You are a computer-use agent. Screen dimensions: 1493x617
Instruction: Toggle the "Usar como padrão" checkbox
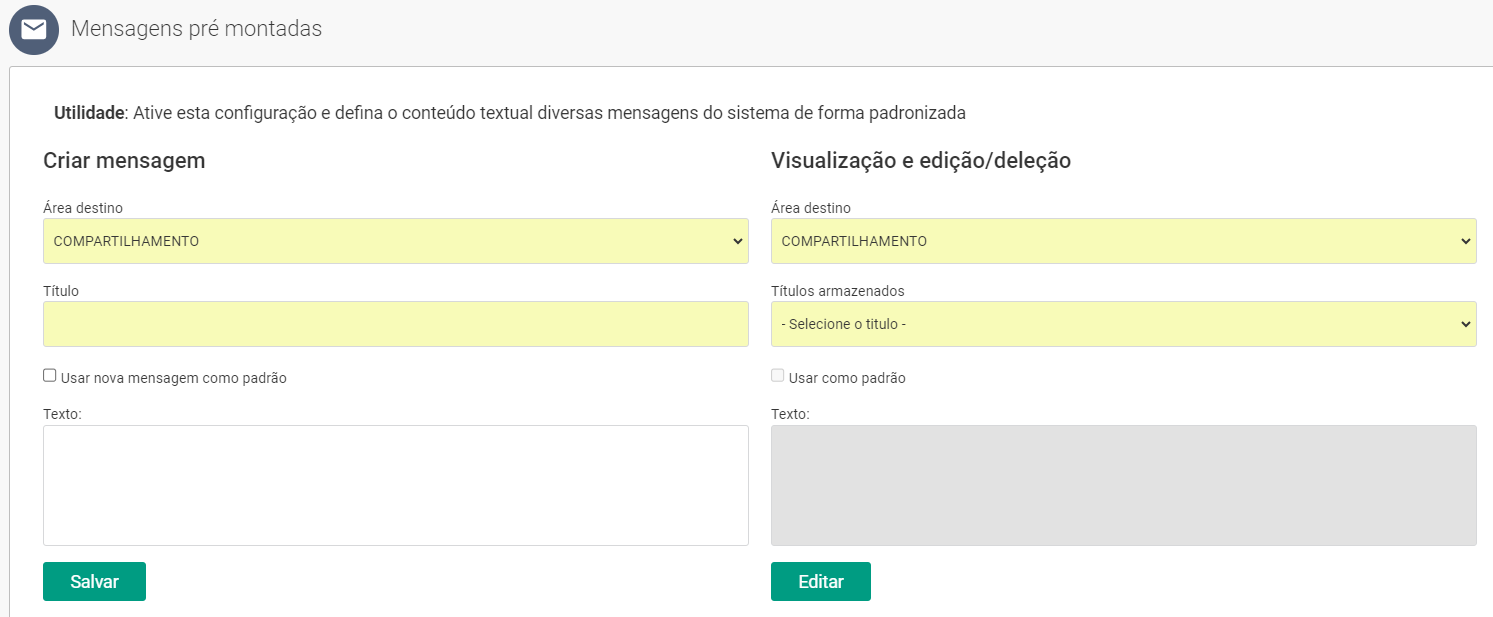point(778,376)
